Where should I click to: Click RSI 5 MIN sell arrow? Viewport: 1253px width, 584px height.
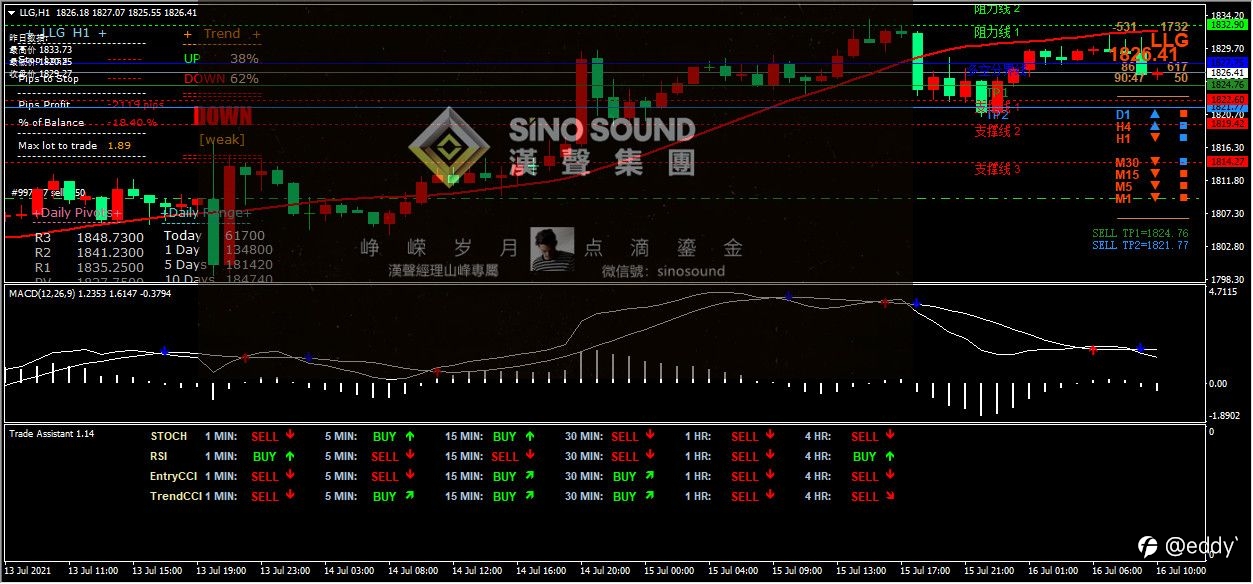pyautogui.click(x=409, y=455)
